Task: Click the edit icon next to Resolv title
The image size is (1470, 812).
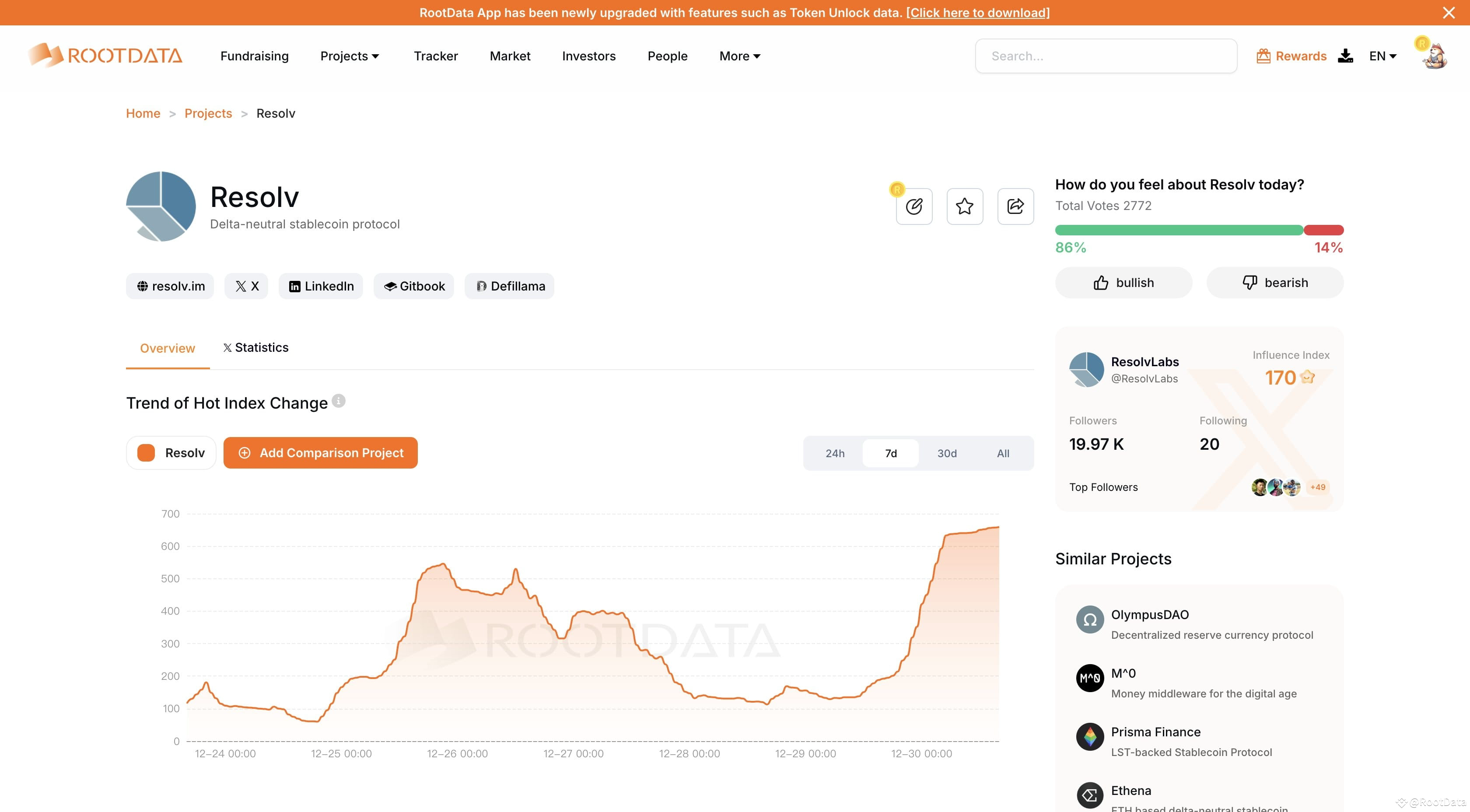Action: click(x=913, y=206)
